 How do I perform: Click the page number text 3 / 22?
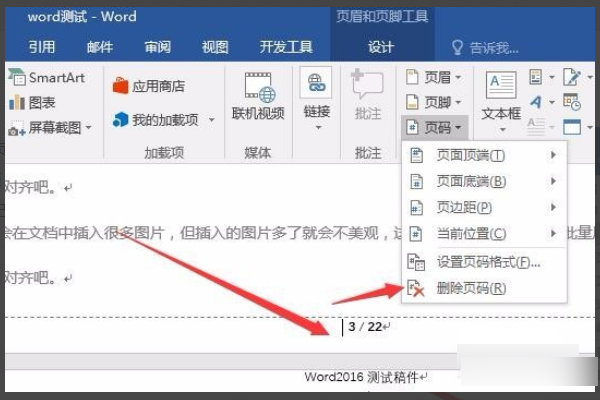pyautogui.click(x=365, y=327)
